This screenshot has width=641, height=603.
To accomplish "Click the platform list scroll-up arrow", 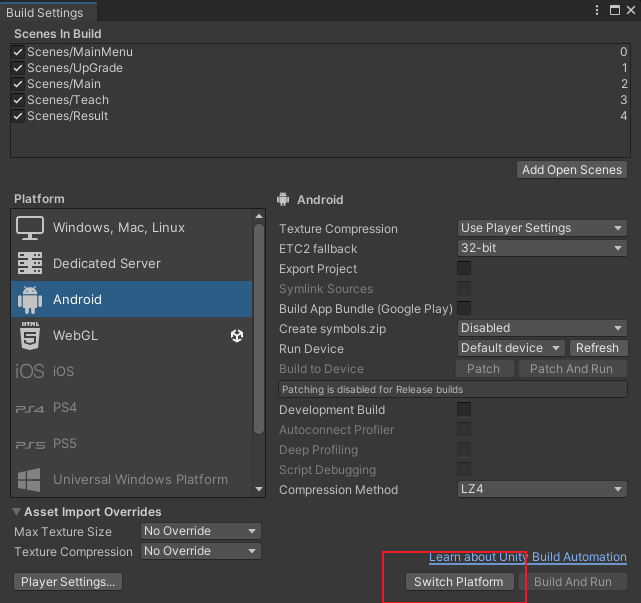I will coord(259,216).
